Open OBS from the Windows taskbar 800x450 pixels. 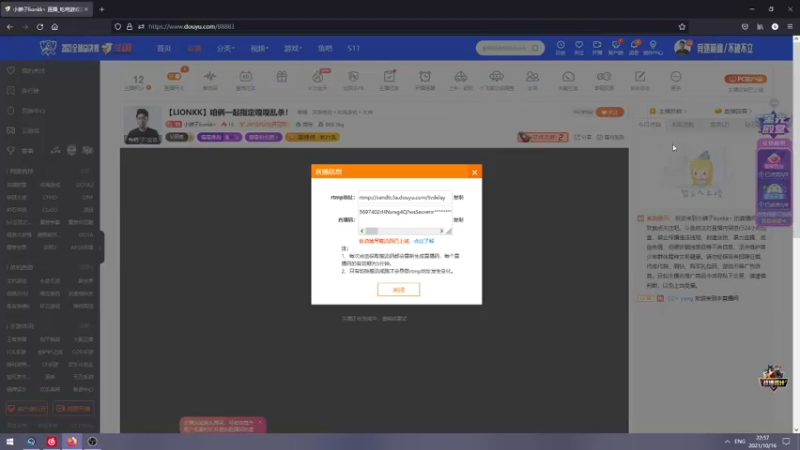pos(92,441)
